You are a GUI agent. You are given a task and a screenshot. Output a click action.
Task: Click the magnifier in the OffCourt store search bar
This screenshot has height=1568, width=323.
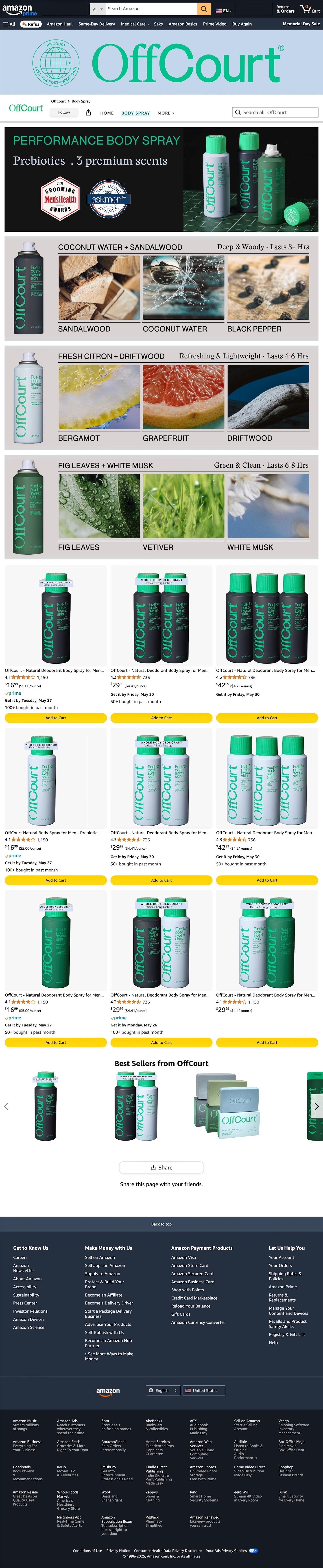click(x=238, y=113)
